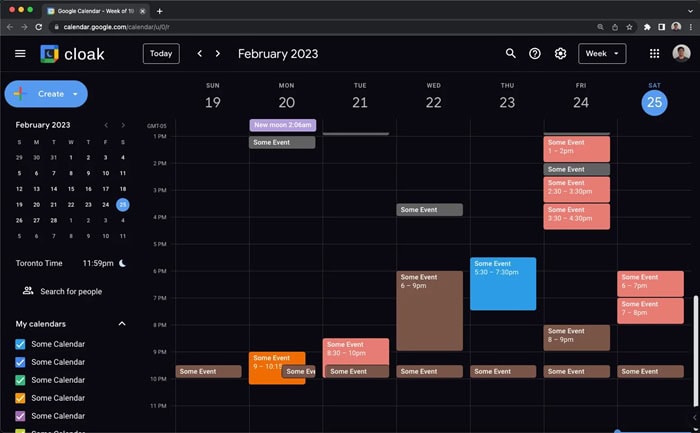Open the settings gear menu
The image size is (700, 433).
coord(560,53)
